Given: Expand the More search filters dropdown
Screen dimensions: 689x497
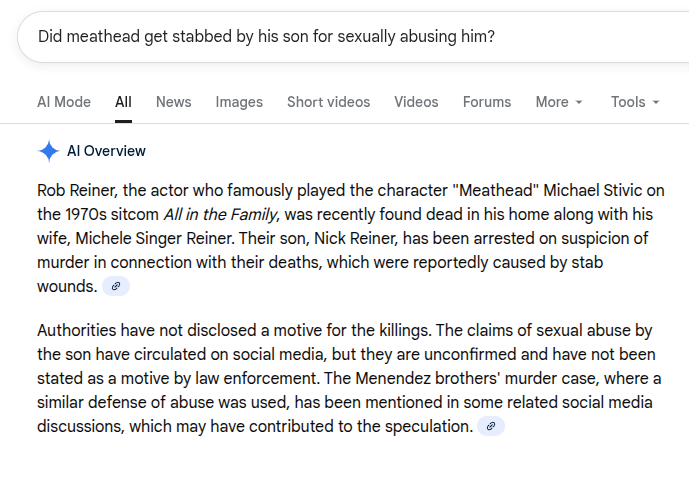Looking at the screenshot, I should tap(558, 102).
